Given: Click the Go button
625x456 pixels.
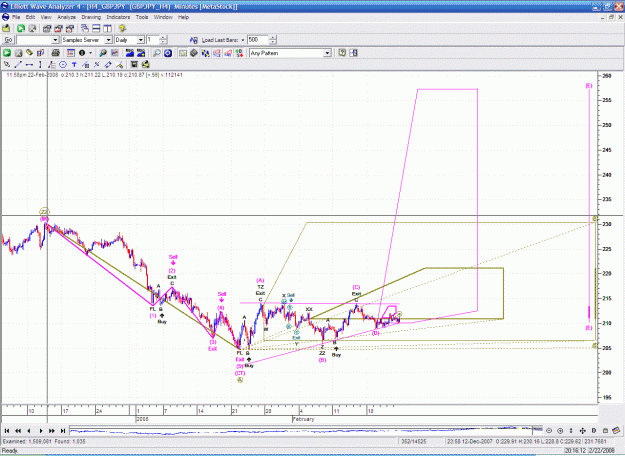Looking at the screenshot, I should (x=8, y=40).
